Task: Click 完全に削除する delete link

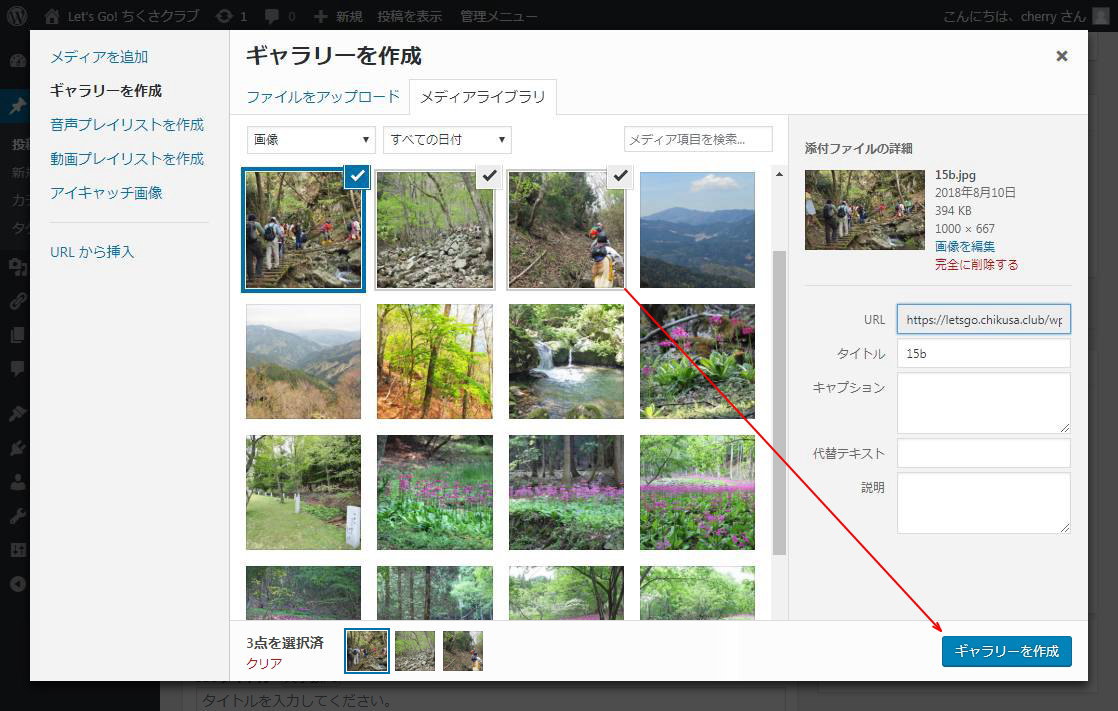Action: pos(976,265)
